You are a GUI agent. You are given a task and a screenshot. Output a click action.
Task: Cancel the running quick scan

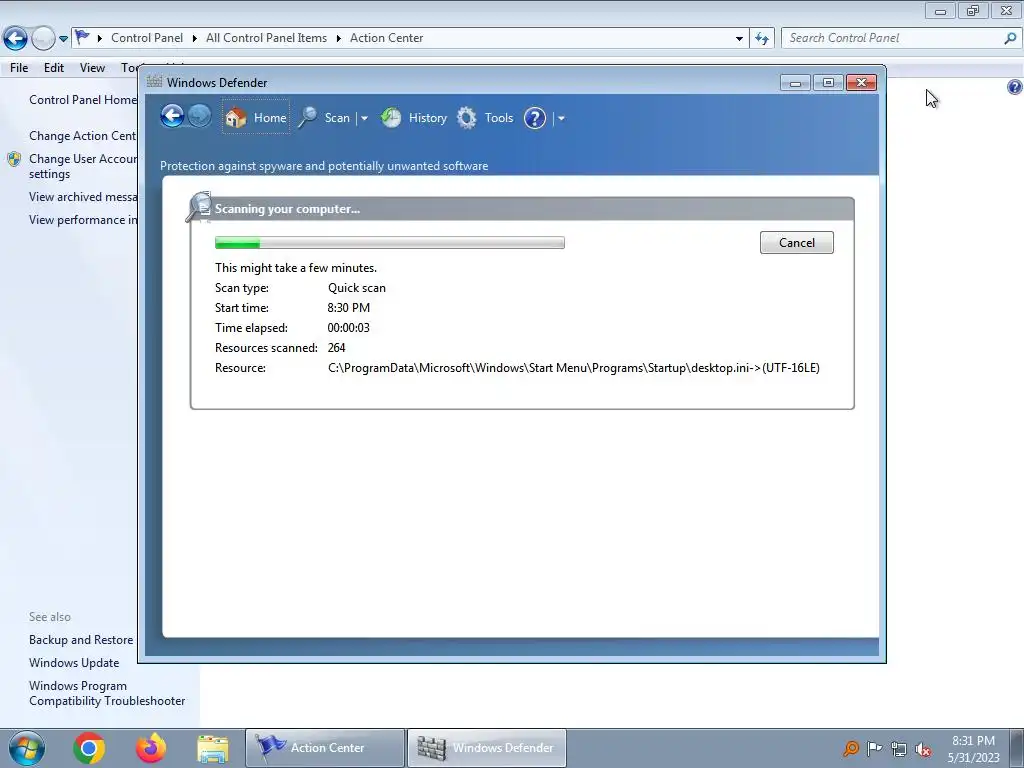point(797,242)
